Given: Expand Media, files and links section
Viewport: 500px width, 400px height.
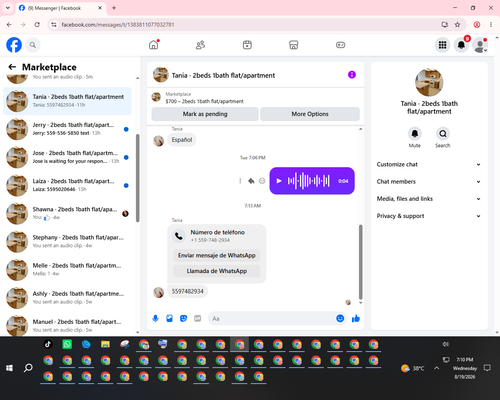Looking at the screenshot, I should tap(429, 199).
